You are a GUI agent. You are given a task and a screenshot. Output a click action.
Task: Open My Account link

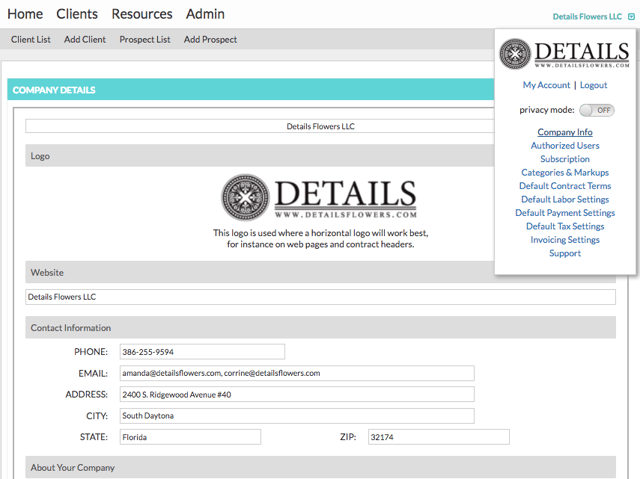[x=546, y=85]
